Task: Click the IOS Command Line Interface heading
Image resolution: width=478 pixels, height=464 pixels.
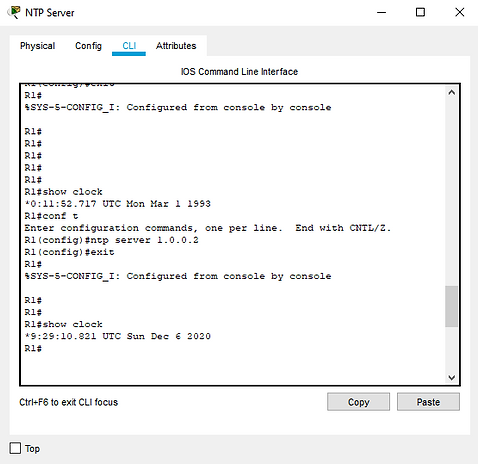Action: click(x=239, y=72)
